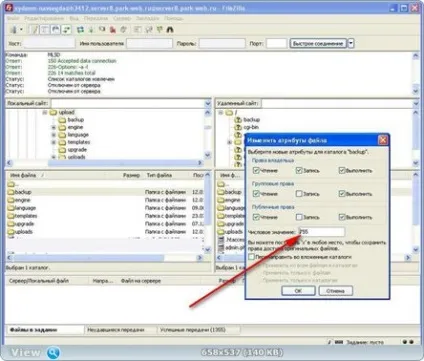The width and height of the screenshot is (424, 361).
Task: Open the directory listing filters icon
Action: point(137,30)
